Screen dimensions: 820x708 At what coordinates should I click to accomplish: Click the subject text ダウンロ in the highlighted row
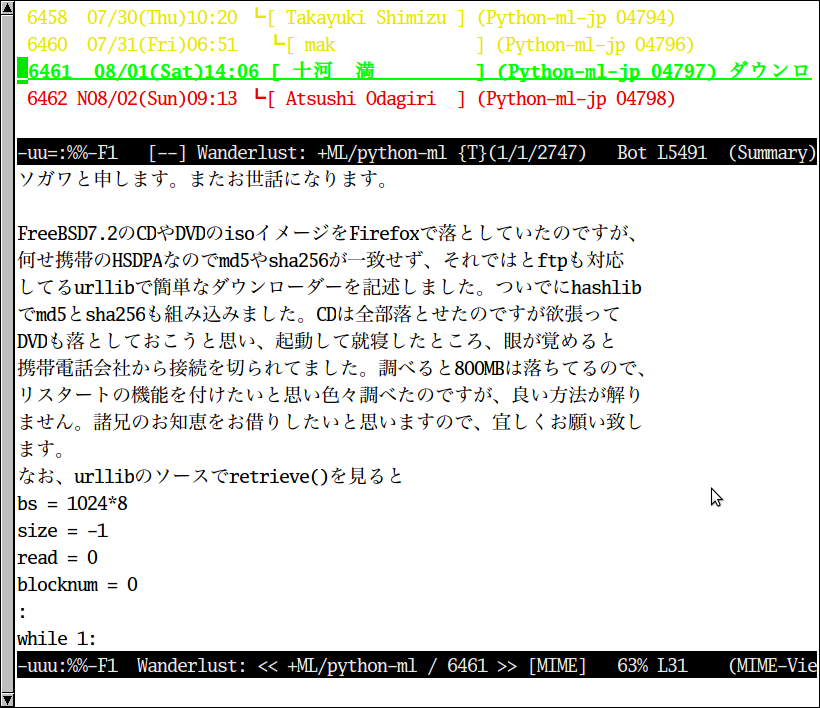coord(769,71)
